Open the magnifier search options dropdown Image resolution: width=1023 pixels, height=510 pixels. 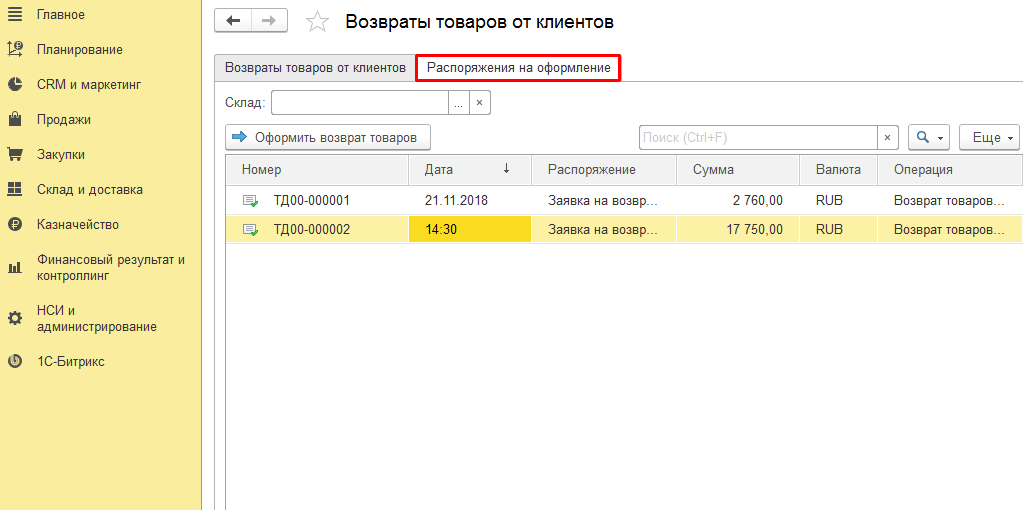point(928,137)
